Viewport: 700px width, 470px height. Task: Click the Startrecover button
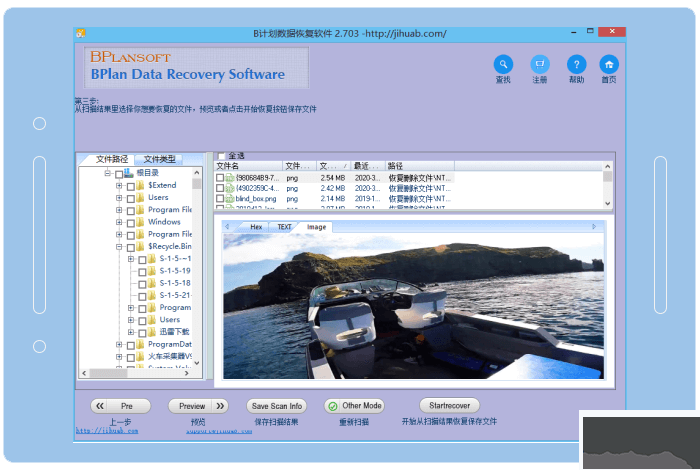coord(449,406)
